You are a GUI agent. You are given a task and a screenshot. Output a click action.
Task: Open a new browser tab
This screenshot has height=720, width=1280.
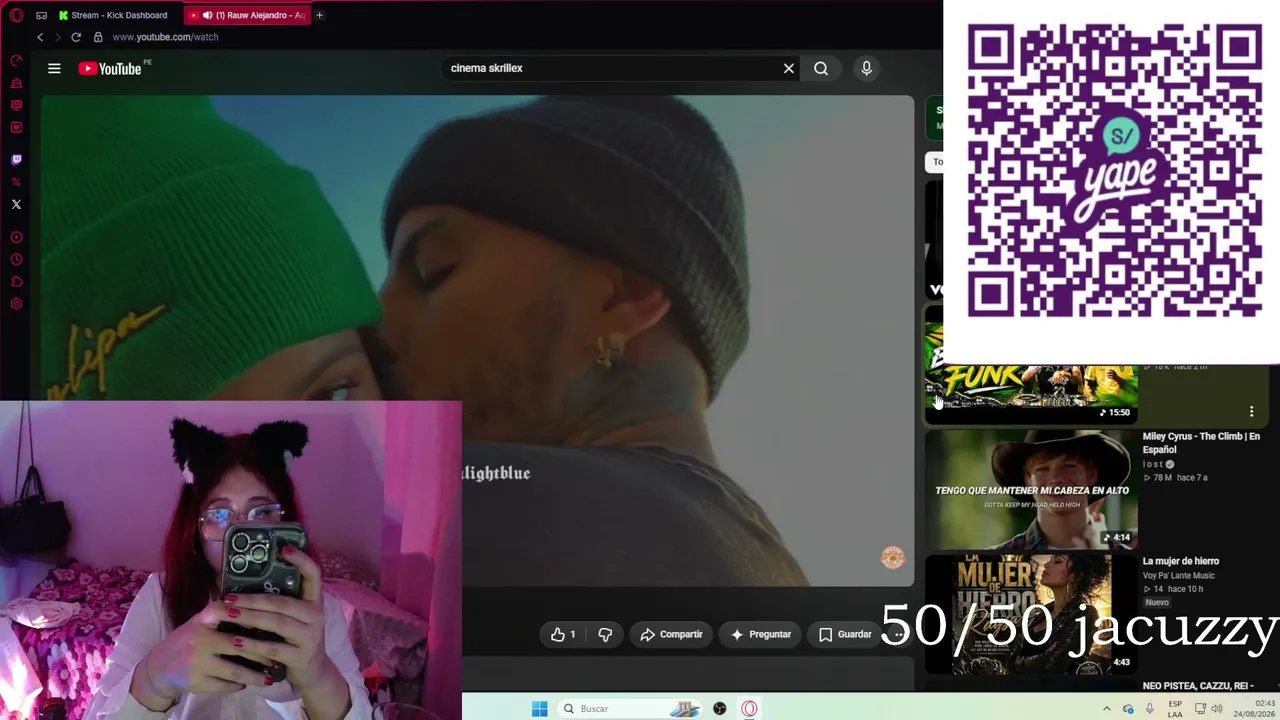[320, 15]
